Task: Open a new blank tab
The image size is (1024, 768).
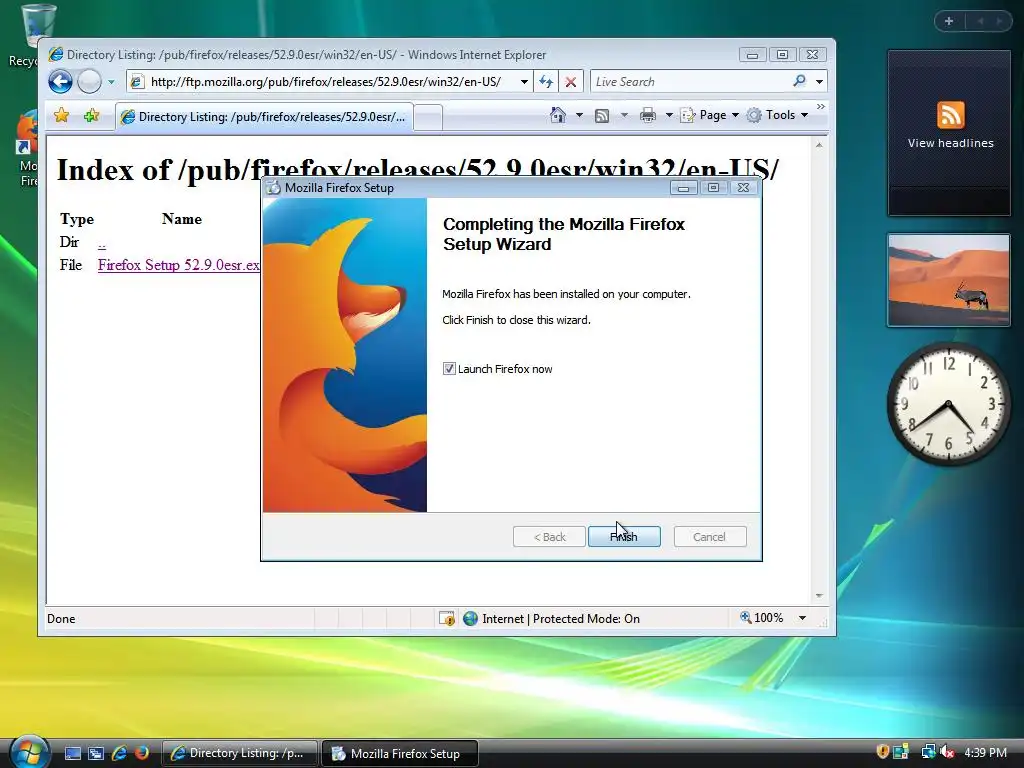Action: (x=428, y=118)
